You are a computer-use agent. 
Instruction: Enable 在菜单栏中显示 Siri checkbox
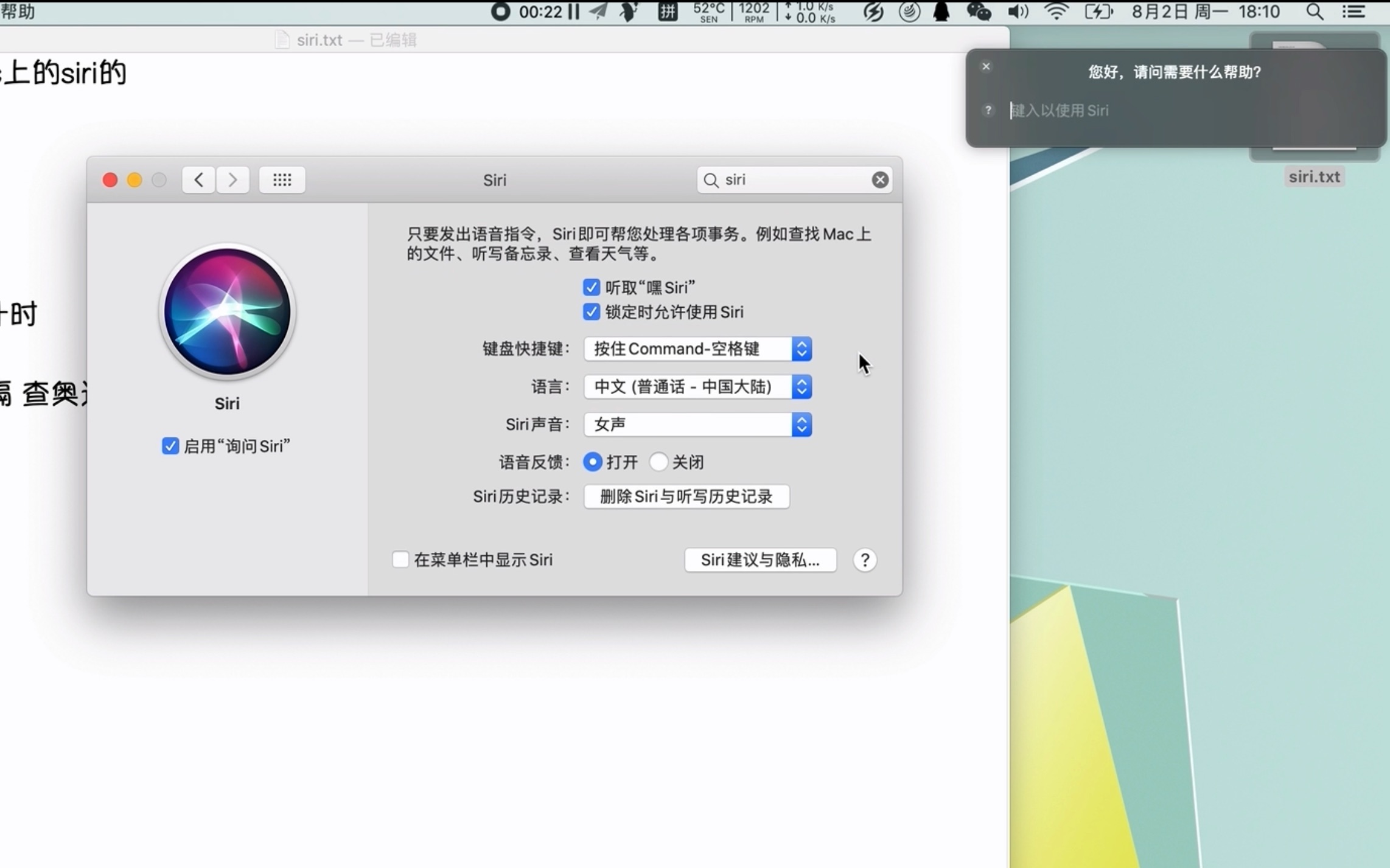pos(400,560)
